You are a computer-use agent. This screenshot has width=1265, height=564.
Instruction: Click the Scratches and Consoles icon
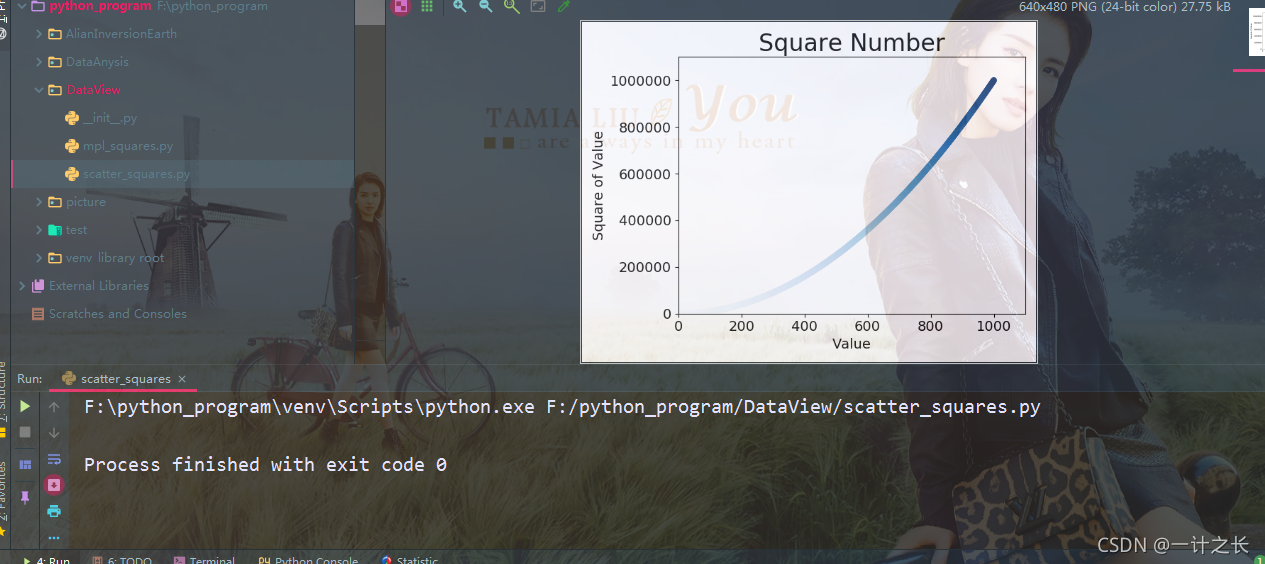pyautogui.click(x=39, y=314)
